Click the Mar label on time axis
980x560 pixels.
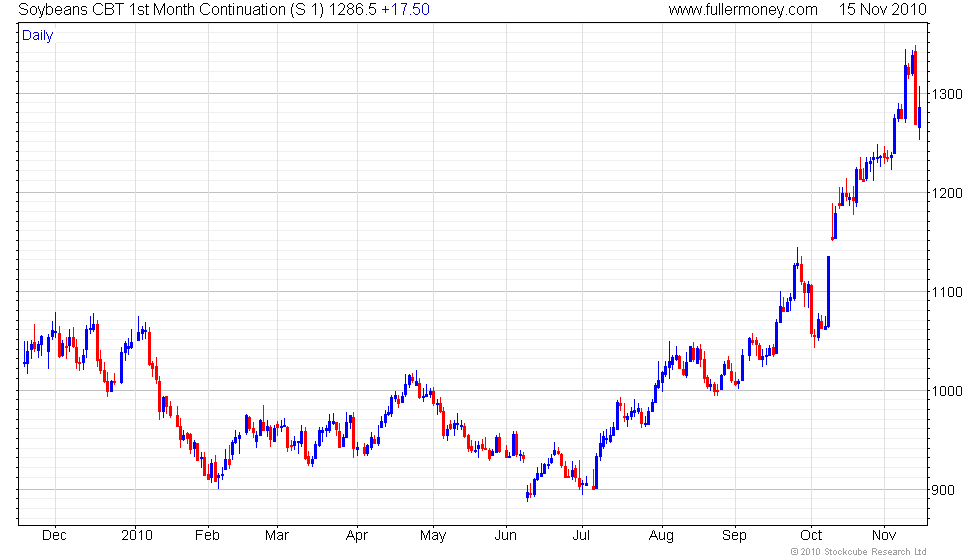277,536
